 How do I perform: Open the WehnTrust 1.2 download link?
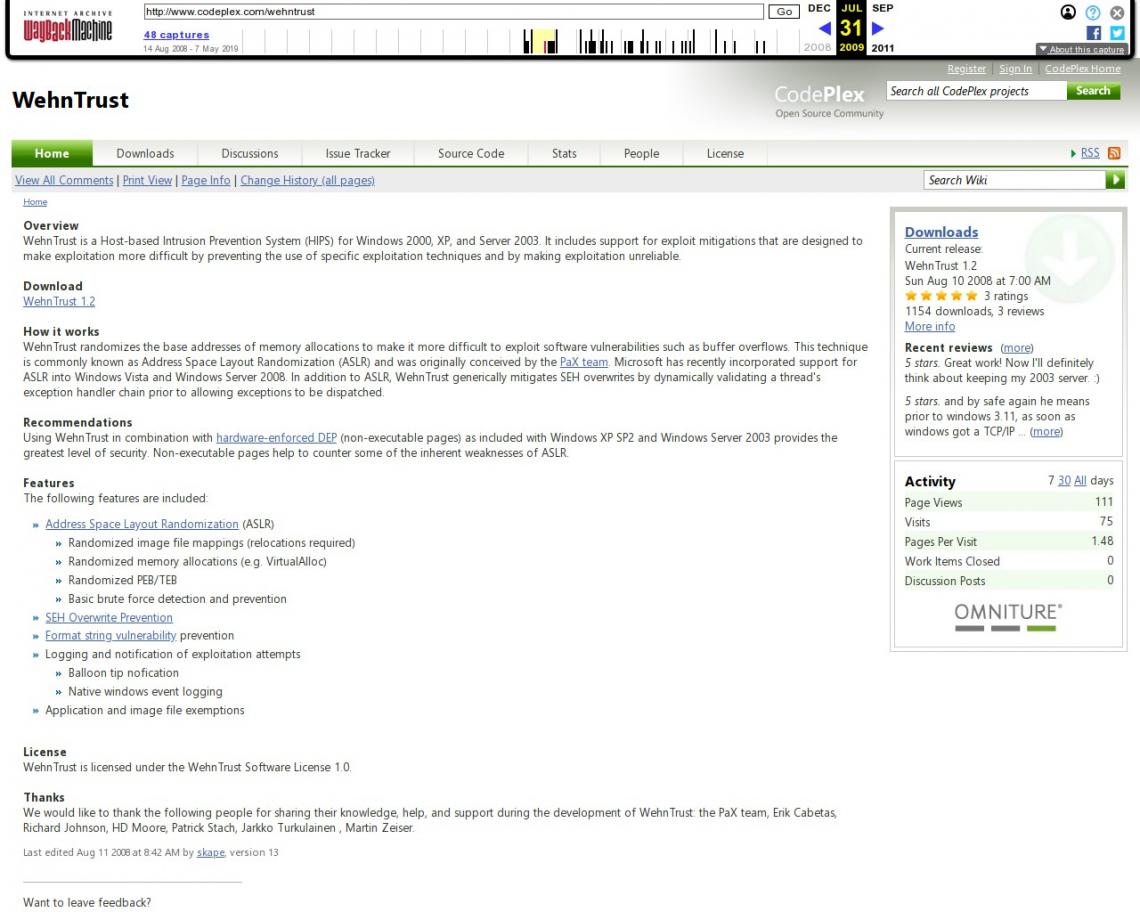(x=59, y=301)
